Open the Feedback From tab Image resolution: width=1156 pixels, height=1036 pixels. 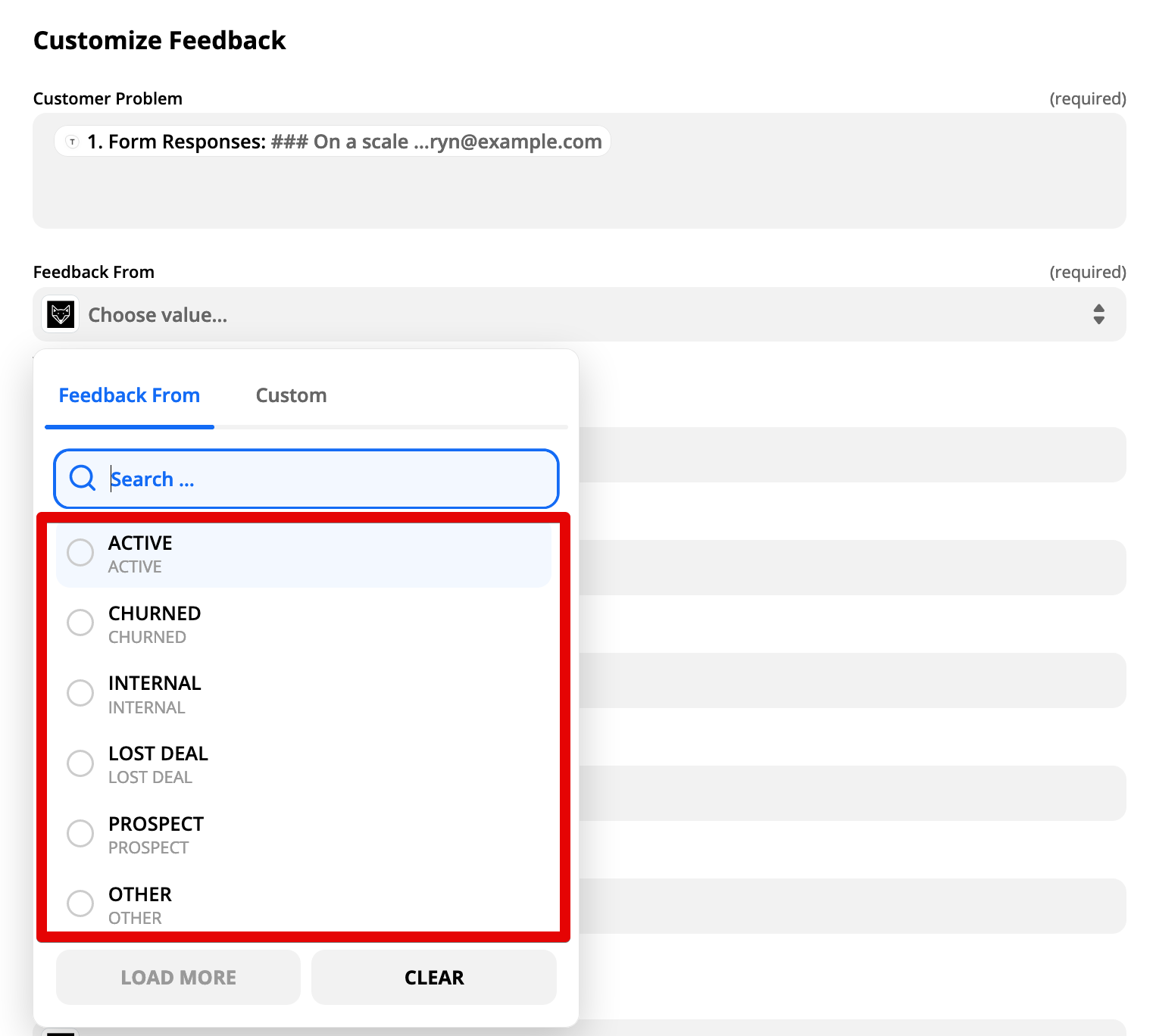pyautogui.click(x=130, y=395)
